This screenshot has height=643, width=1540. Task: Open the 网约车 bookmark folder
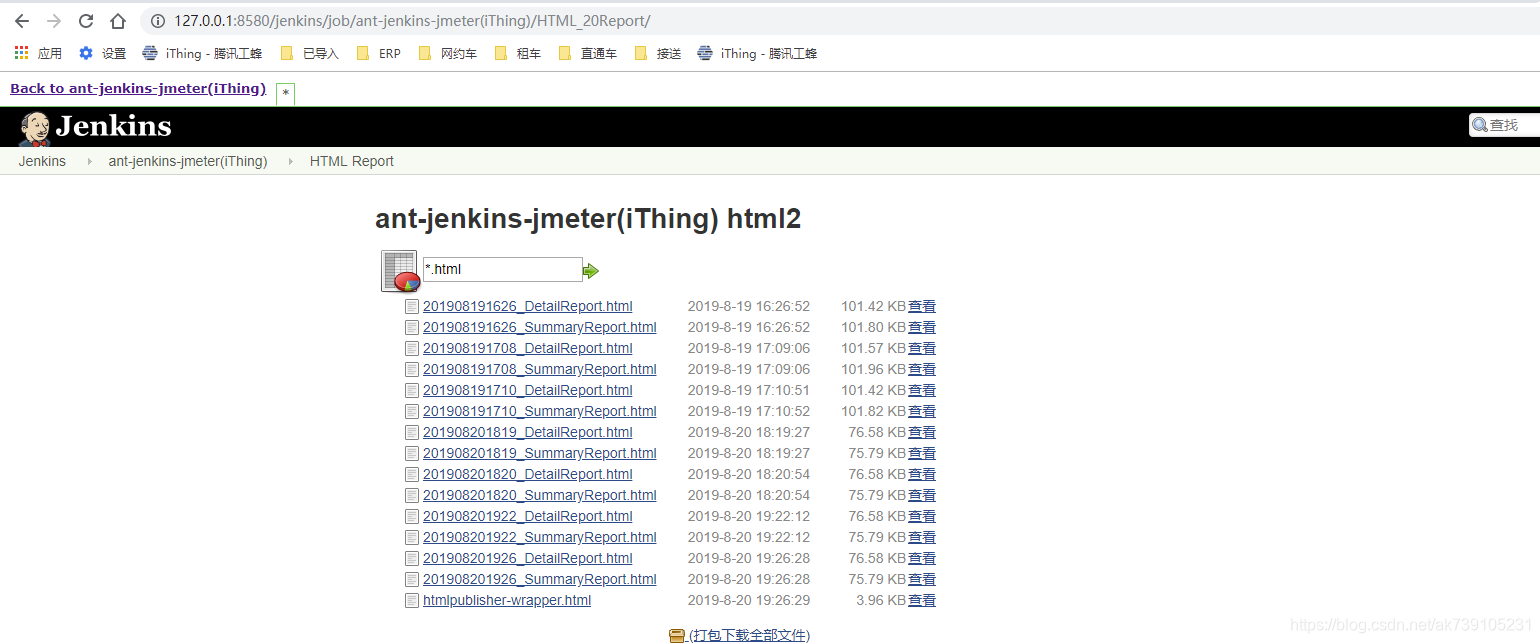tap(447, 53)
